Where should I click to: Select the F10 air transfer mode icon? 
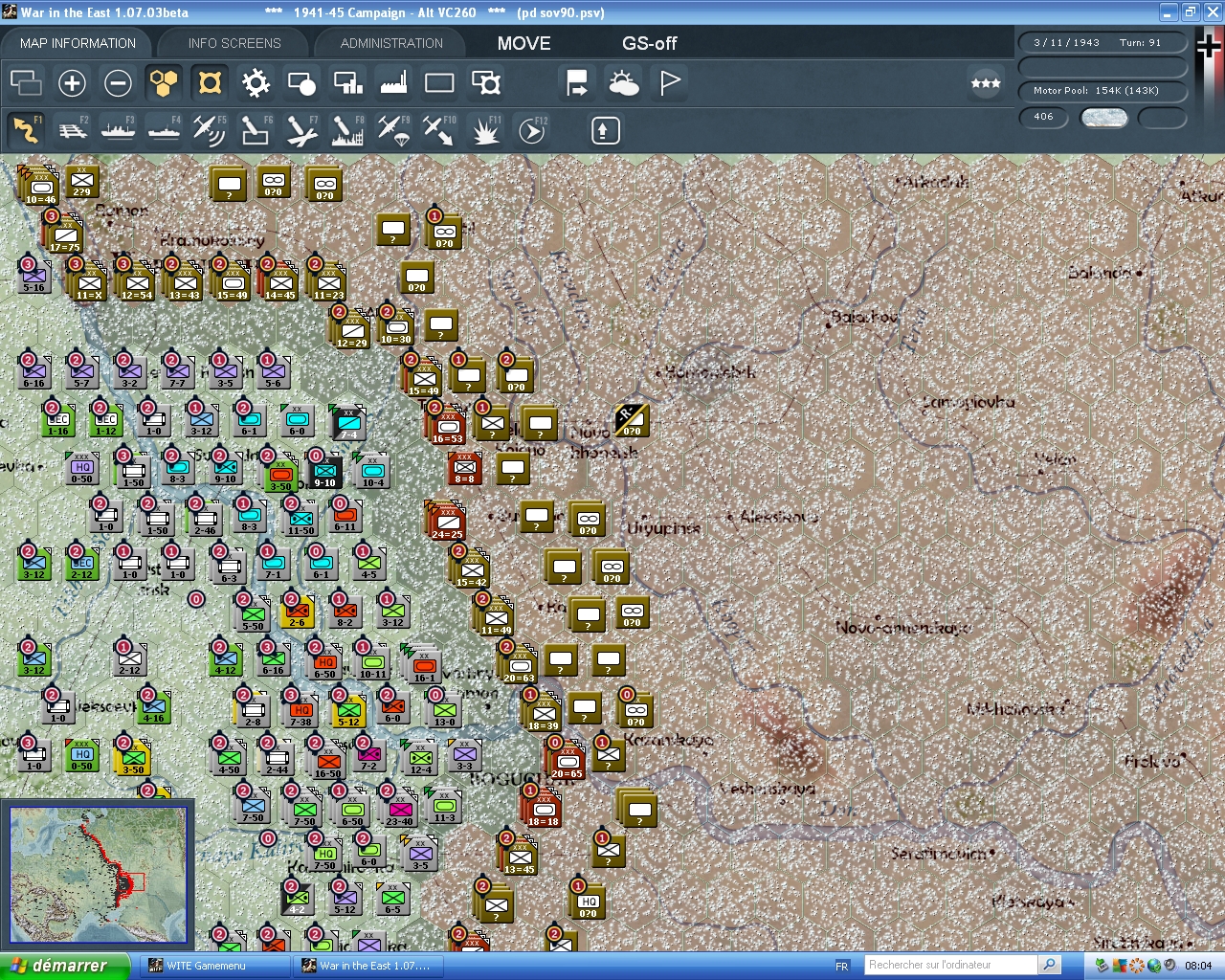[439, 130]
